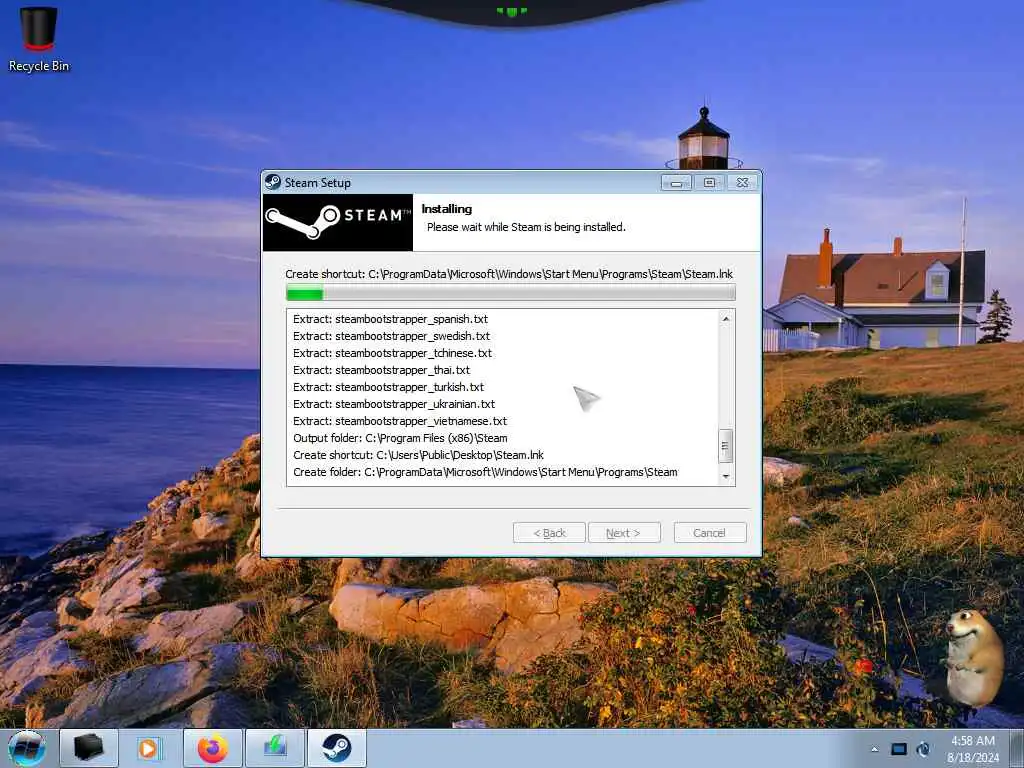Select the Output folder log line

(400, 438)
